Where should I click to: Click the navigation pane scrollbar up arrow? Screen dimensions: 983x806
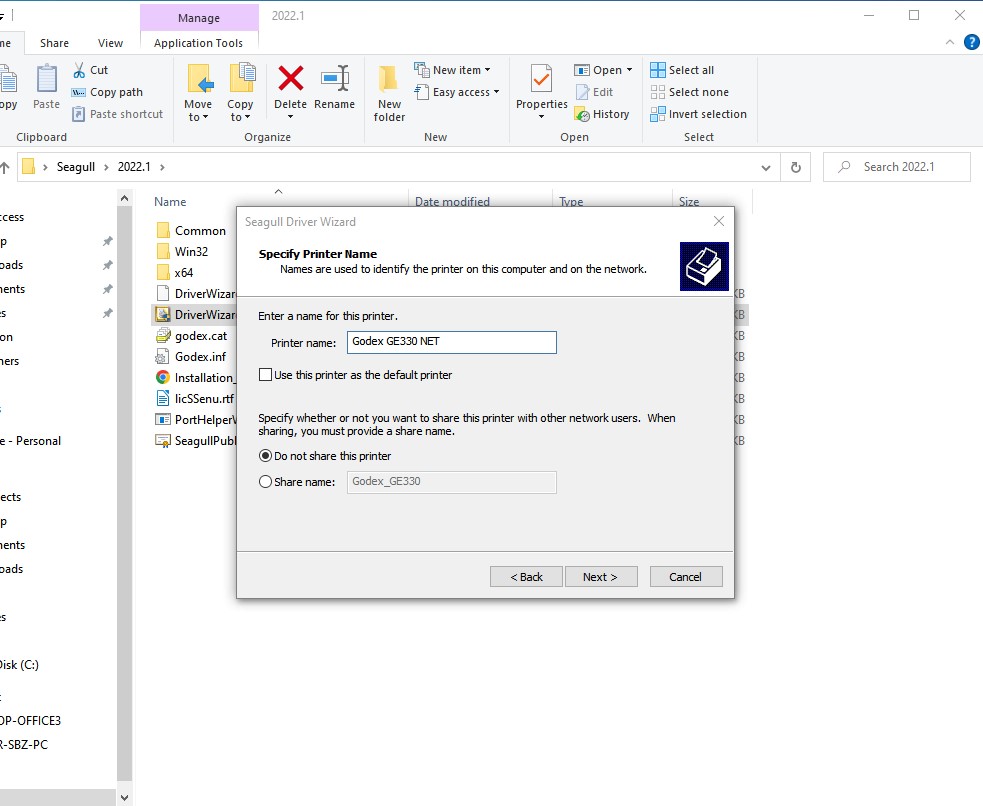(x=124, y=199)
